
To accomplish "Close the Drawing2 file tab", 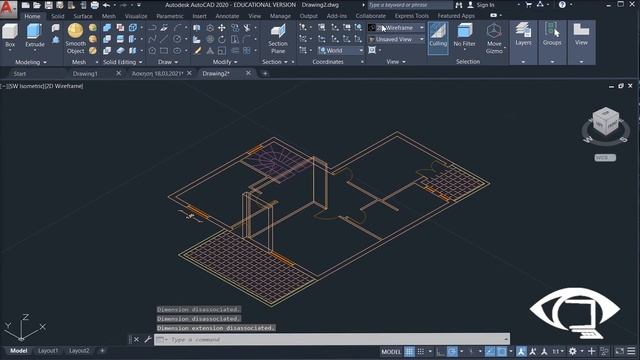I will pos(248,73).
